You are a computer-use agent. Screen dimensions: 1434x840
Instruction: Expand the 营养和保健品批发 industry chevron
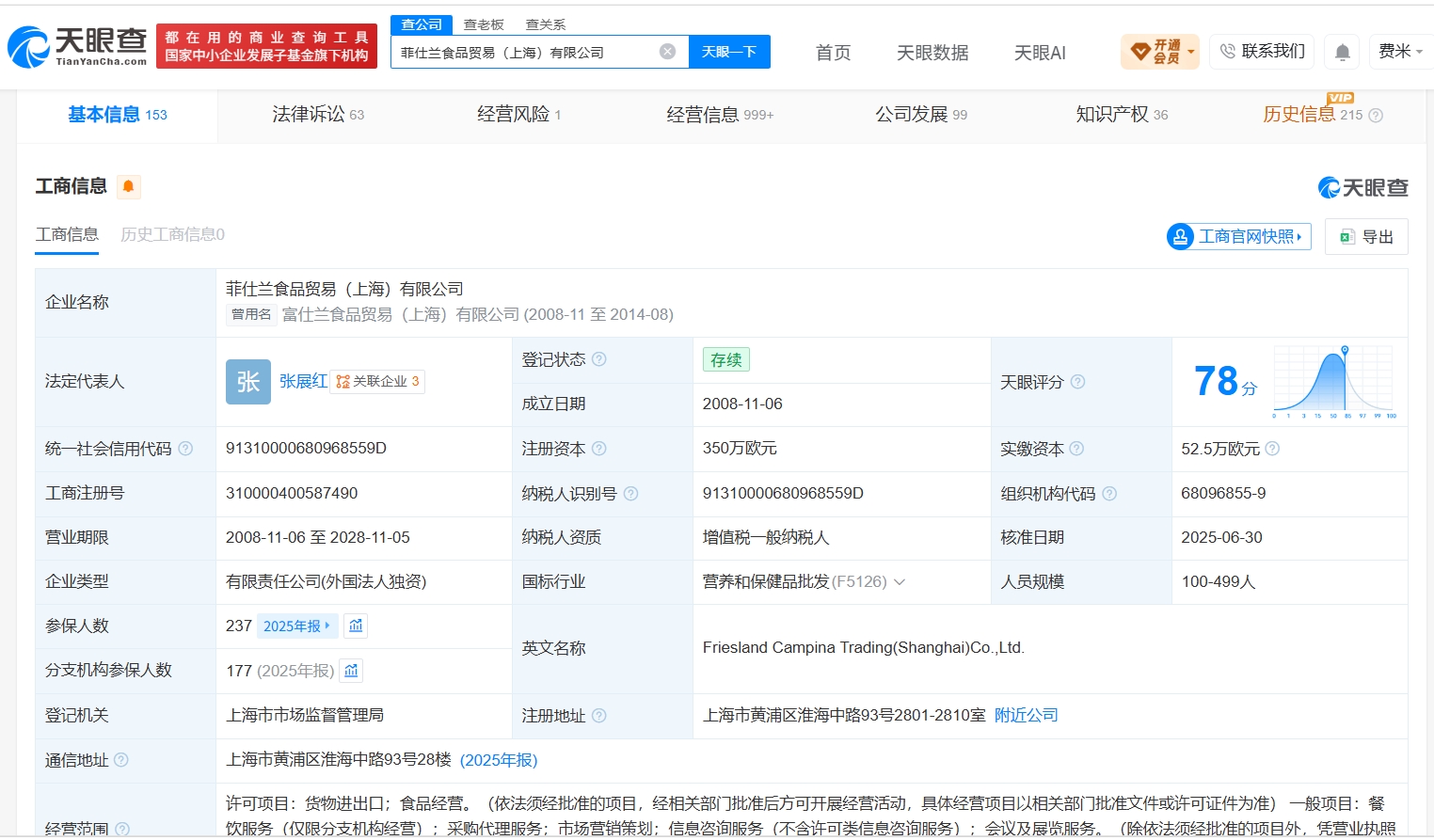tap(900, 582)
